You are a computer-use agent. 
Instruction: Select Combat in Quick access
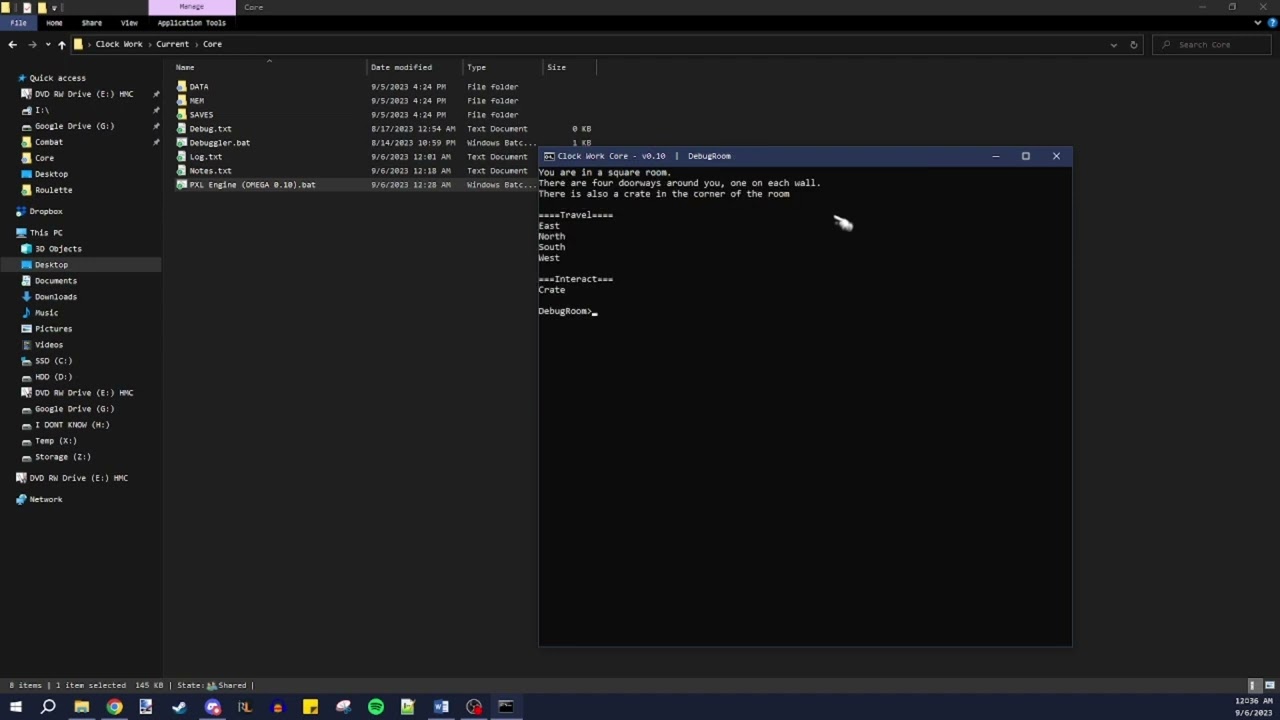(x=48, y=142)
